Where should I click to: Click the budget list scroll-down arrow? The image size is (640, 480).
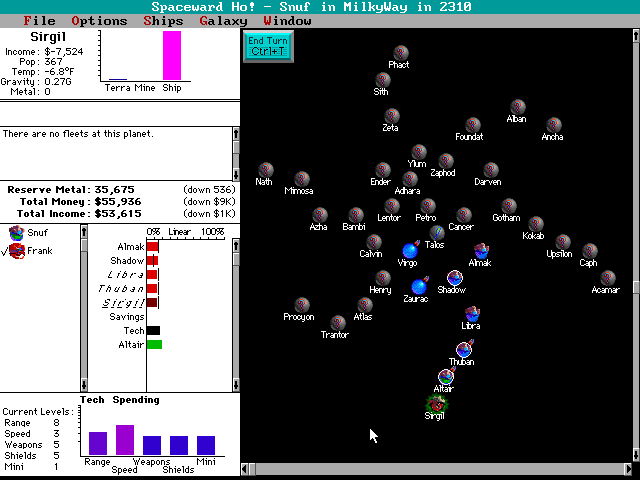click(236, 384)
